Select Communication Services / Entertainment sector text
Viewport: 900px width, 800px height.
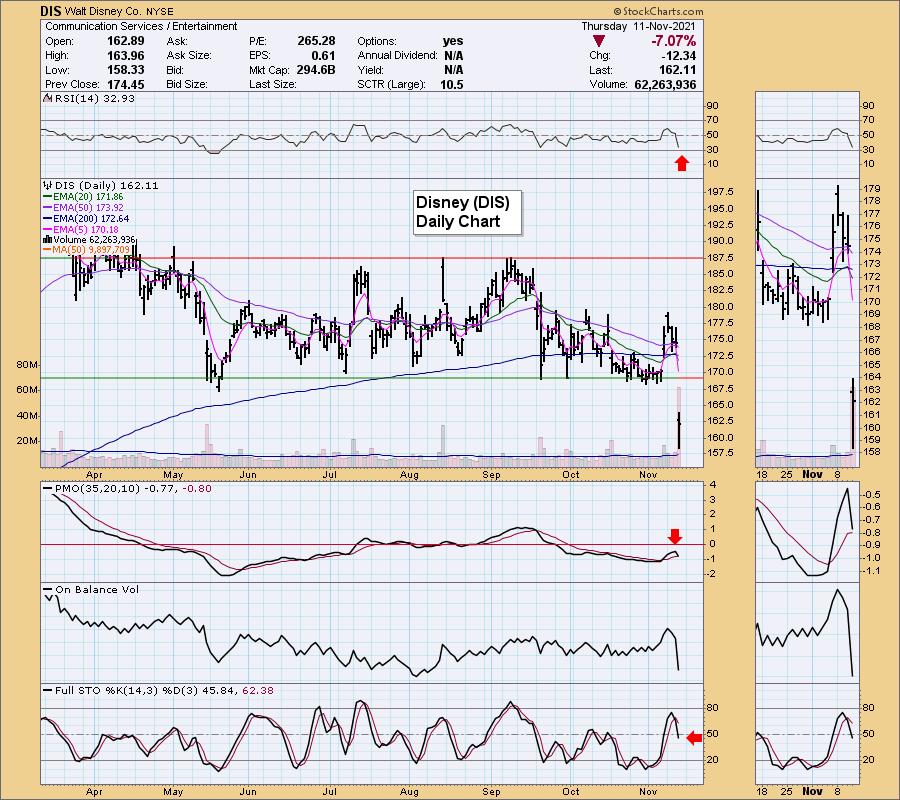(x=141, y=26)
